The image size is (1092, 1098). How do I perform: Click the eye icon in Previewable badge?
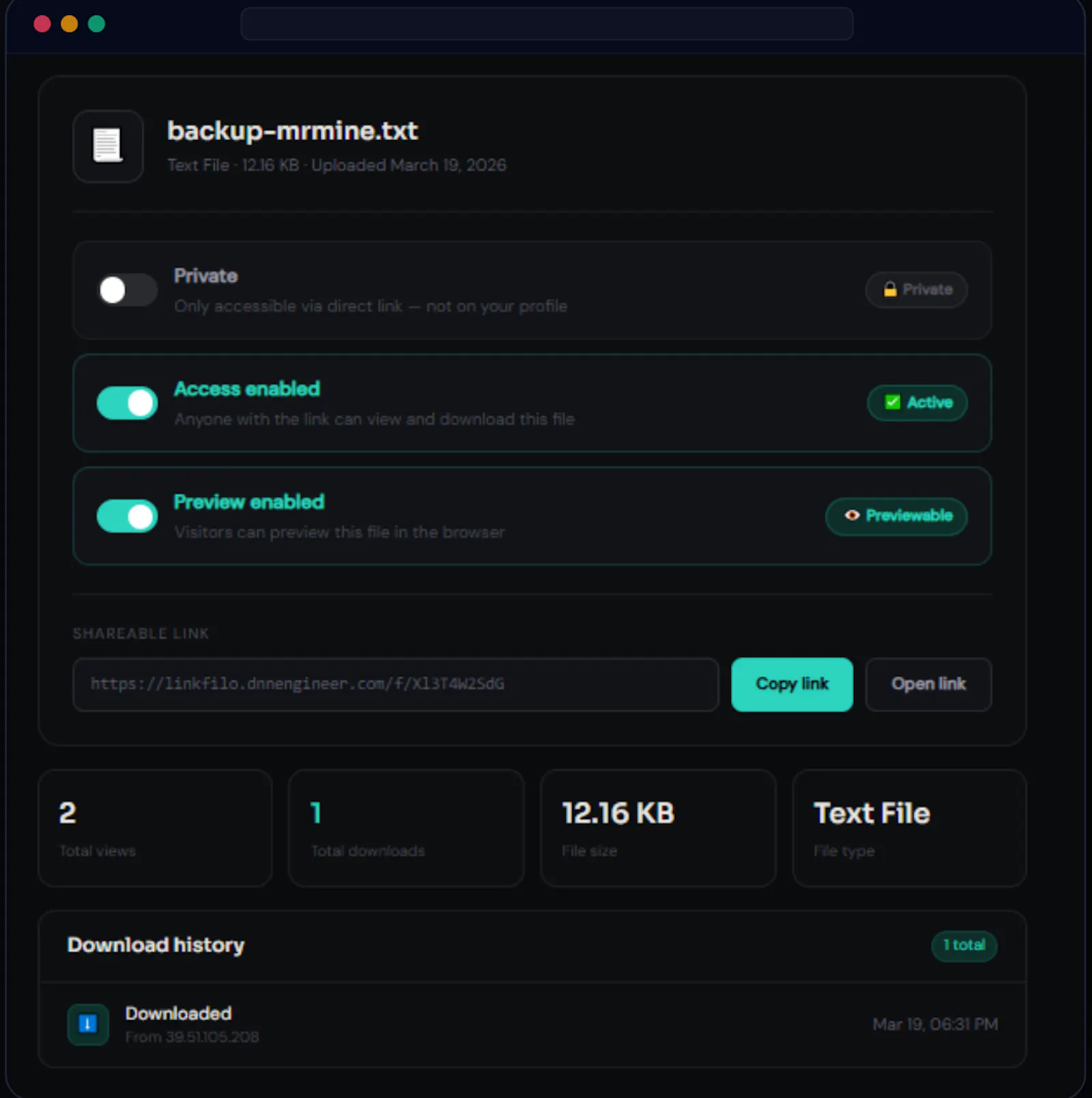[852, 515]
